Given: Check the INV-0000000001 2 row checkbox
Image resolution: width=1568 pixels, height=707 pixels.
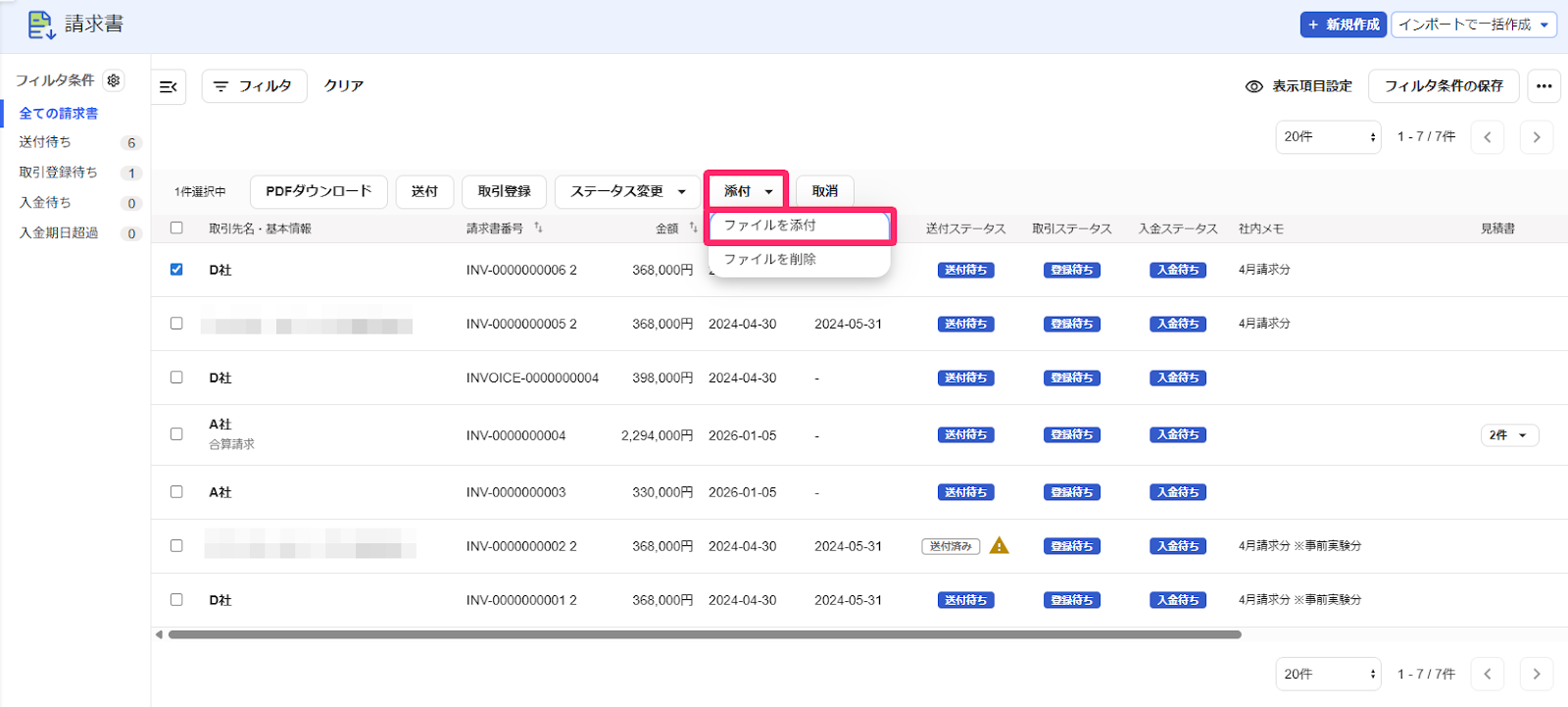Looking at the screenshot, I should [176, 599].
